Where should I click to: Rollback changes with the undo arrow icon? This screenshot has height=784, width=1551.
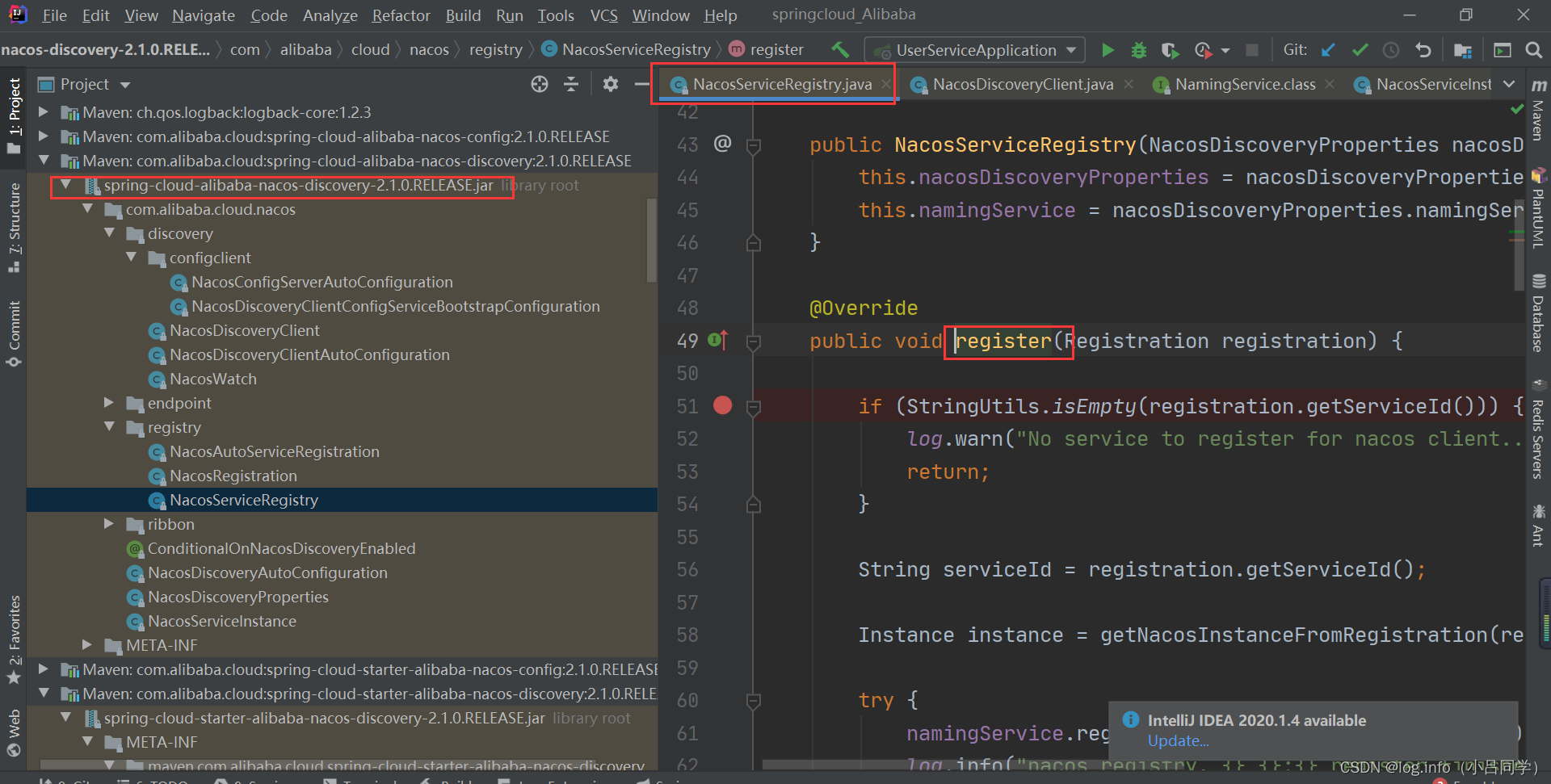1423,50
